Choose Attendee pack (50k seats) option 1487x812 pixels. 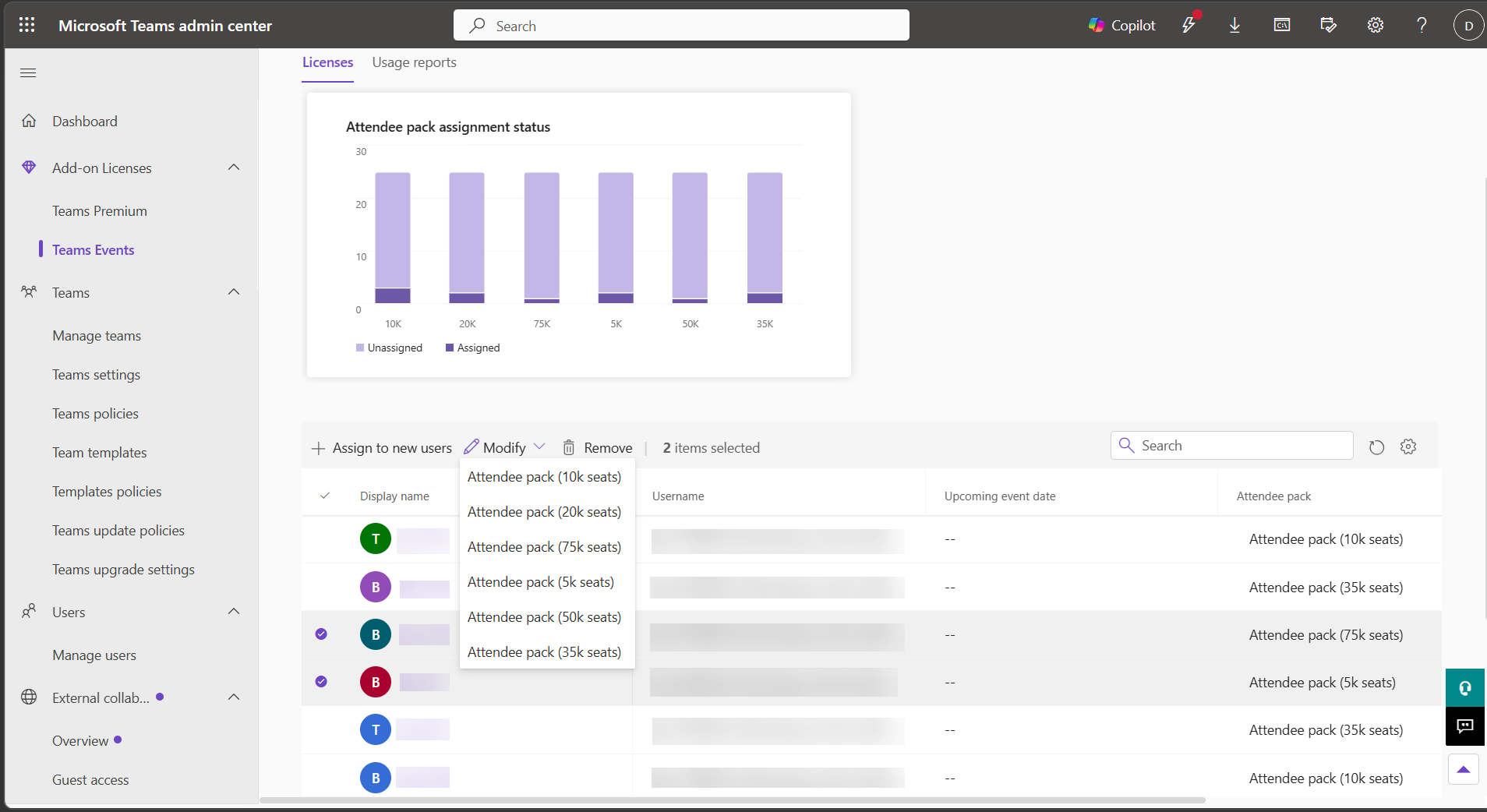[x=544, y=617]
